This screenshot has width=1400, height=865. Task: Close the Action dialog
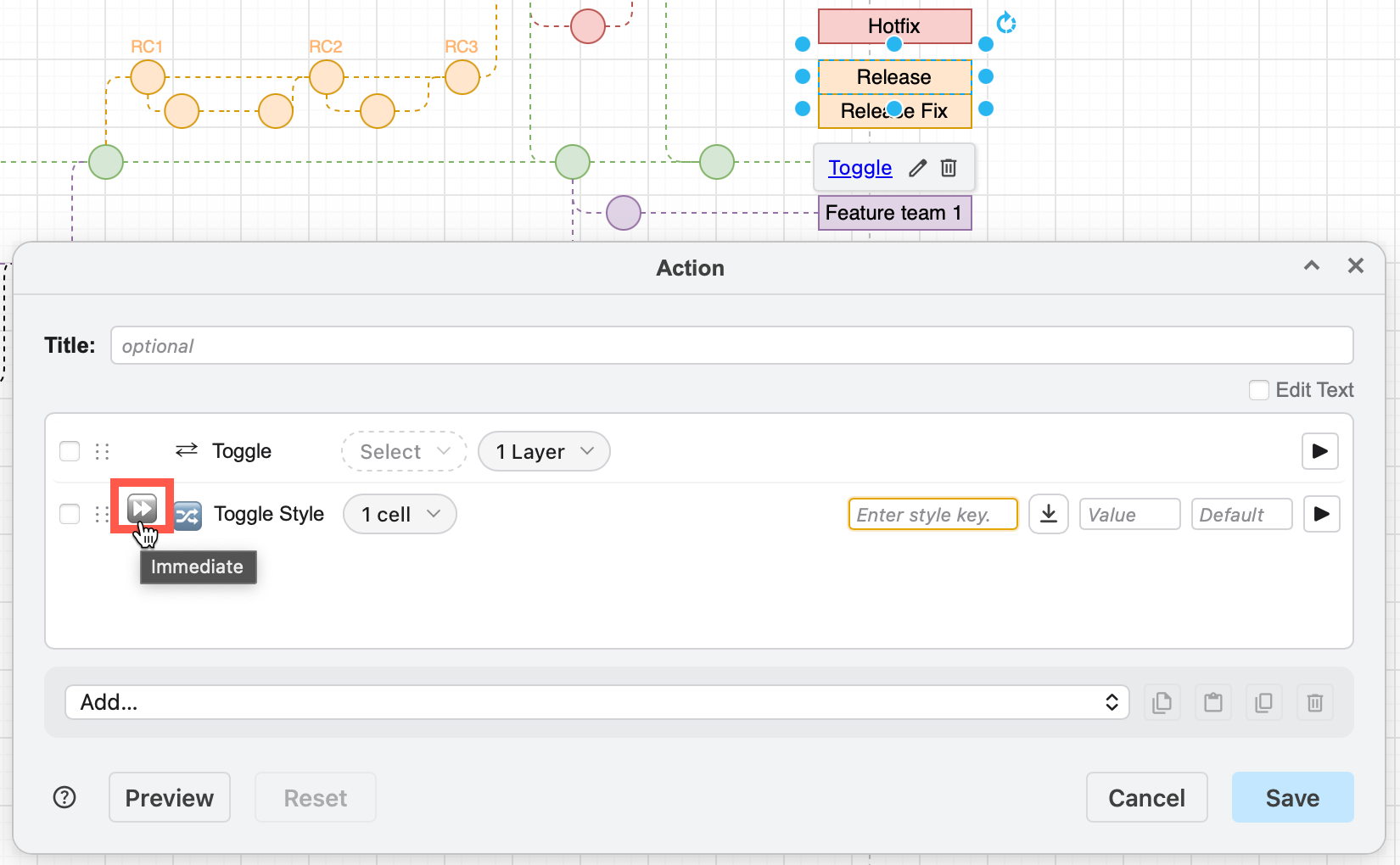click(x=1356, y=265)
